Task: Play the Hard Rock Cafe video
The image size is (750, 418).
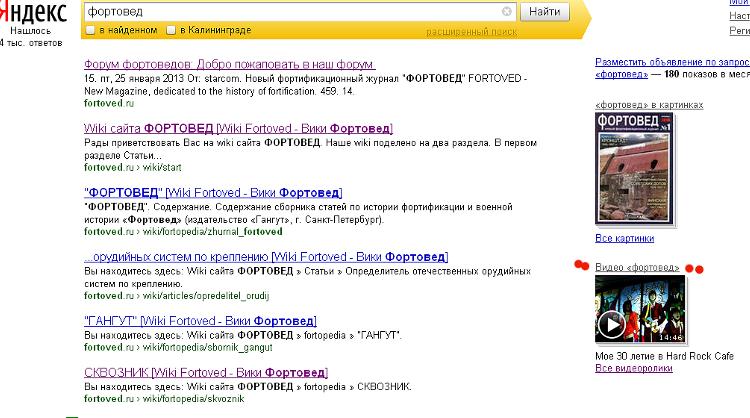Action: 640,309
